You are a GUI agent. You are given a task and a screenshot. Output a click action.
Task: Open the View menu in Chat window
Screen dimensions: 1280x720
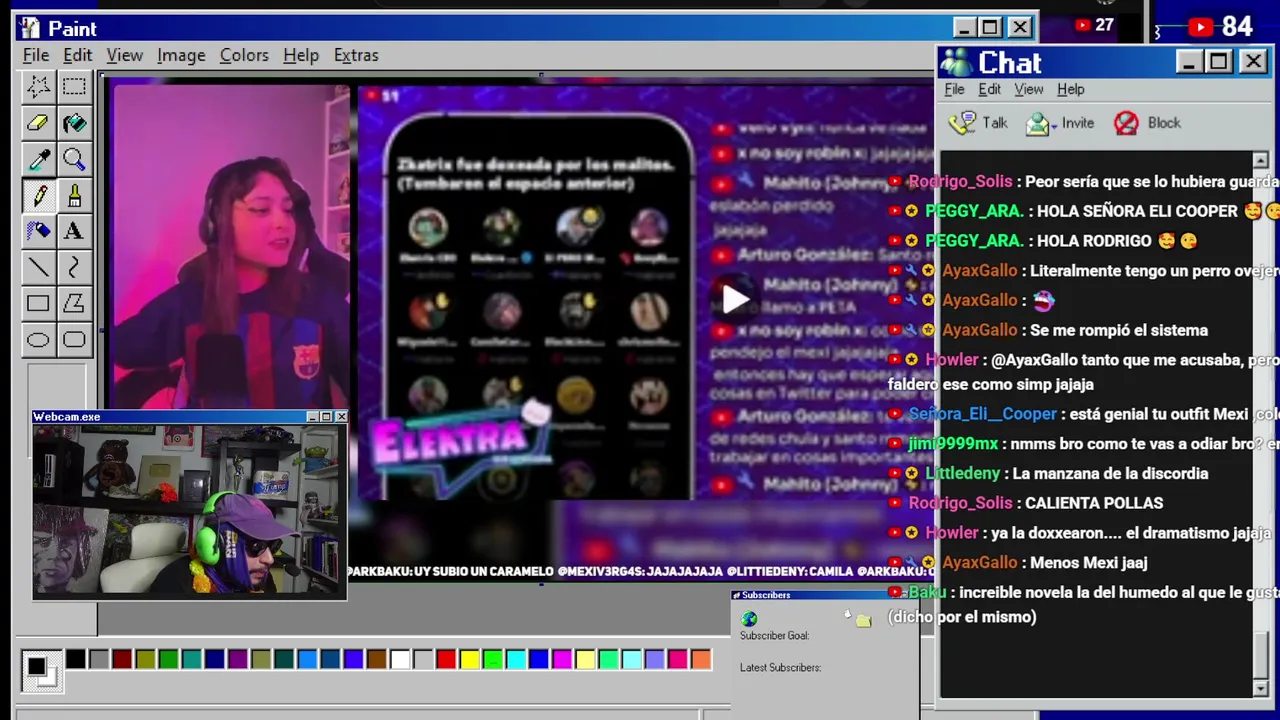tap(1029, 90)
